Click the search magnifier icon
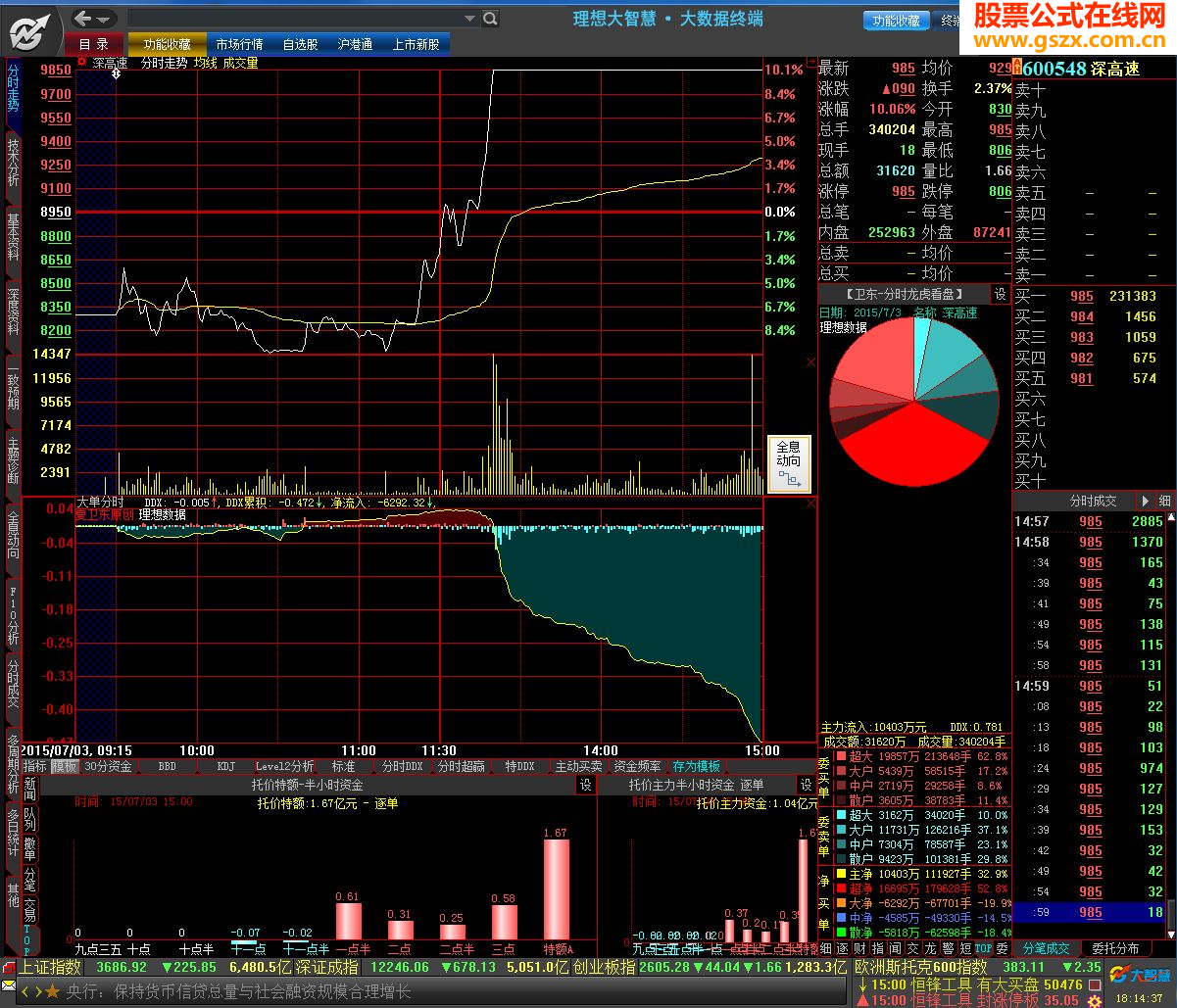This screenshot has height=1008, width=1177. click(490, 18)
